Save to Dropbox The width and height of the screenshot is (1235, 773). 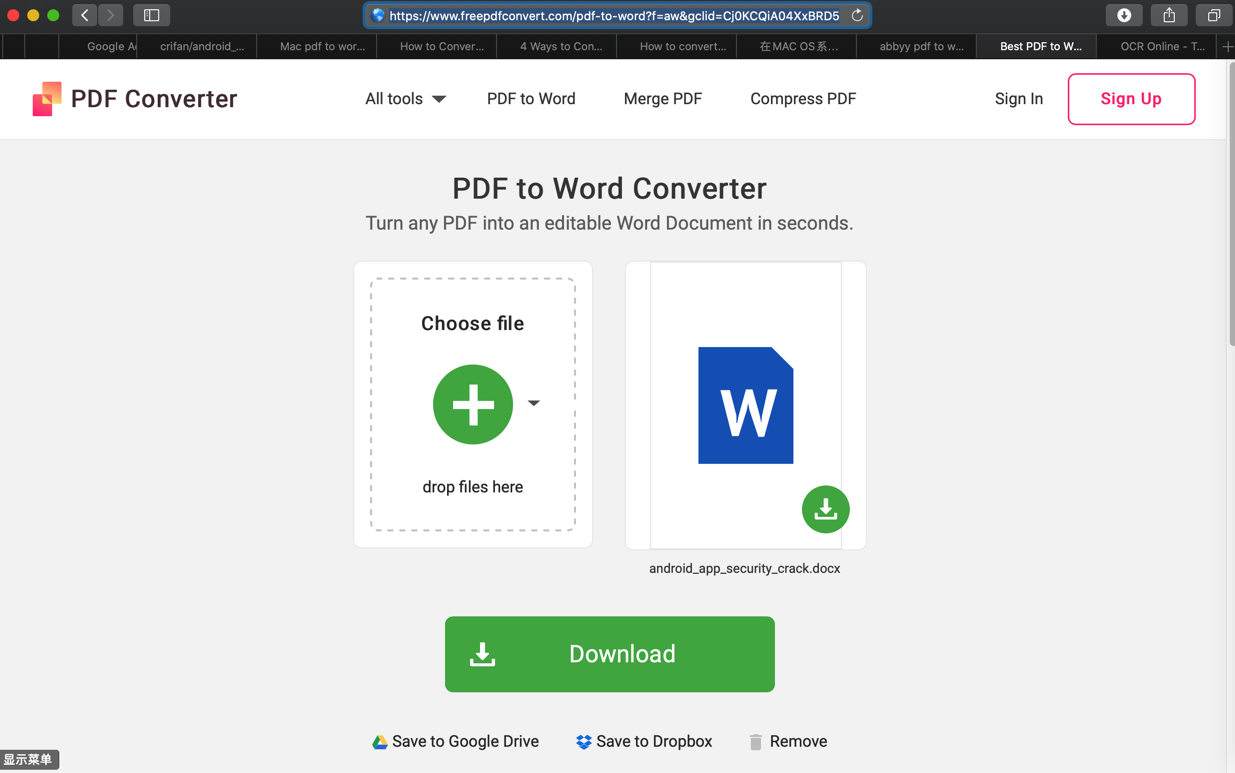click(644, 741)
